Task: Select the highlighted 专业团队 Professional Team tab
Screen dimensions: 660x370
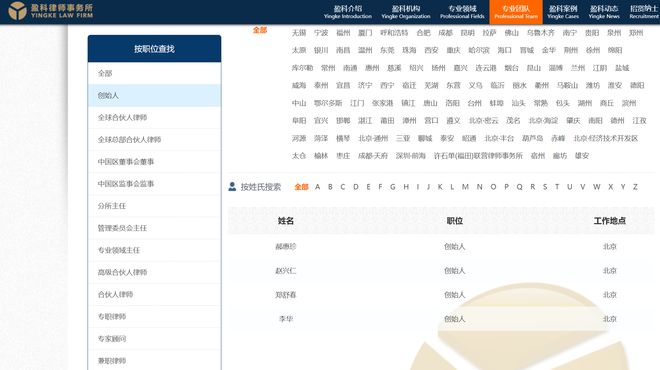Action: point(516,12)
